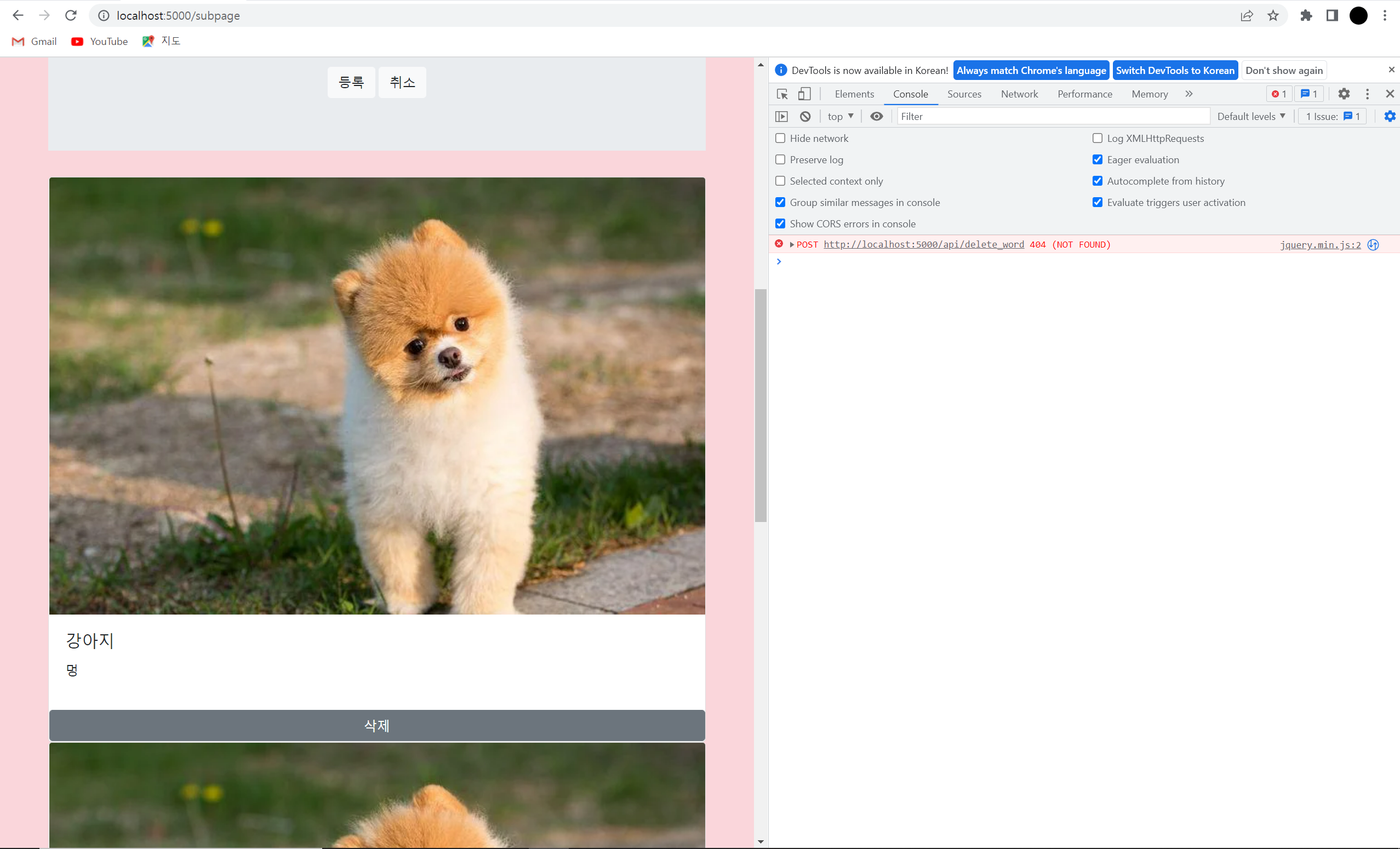This screenshot has height=849, width=1400.
Task: Disable Eager evaluation checkbox
Action: pos(1098,160)
